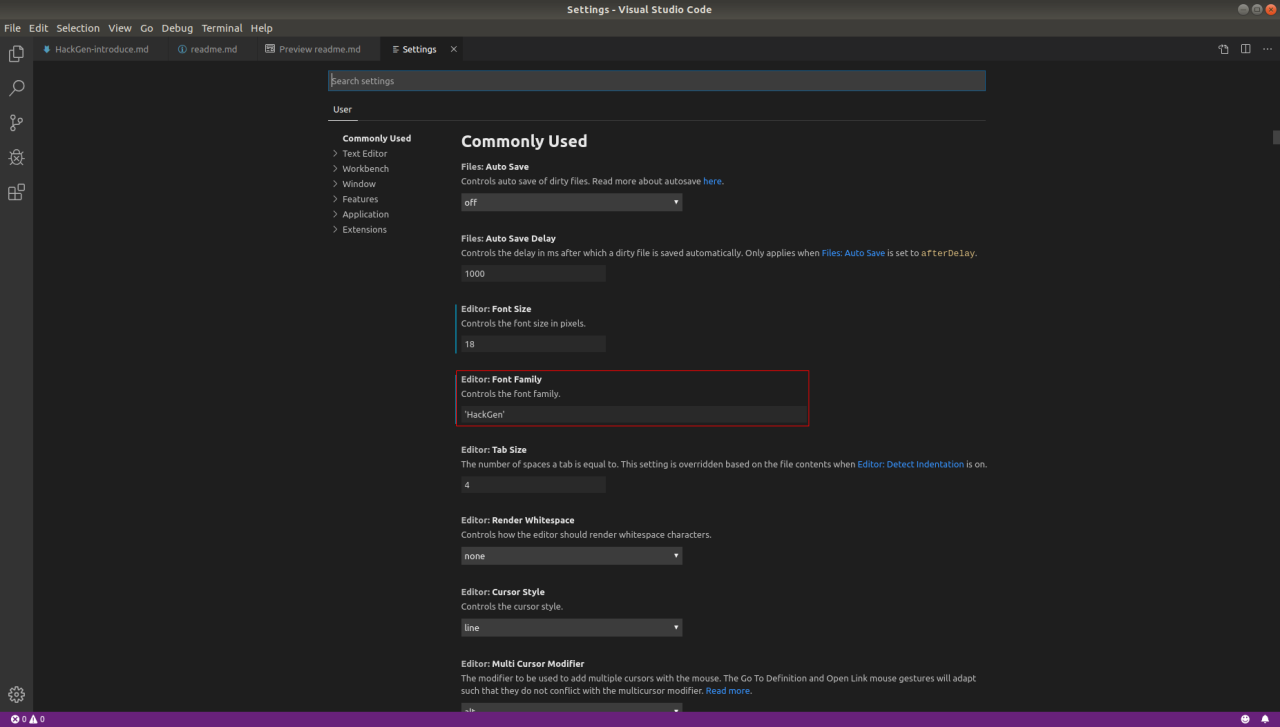Click the settings scrollbar thumb
The width and height of the screenshot is (1280, 727).
1276,137
